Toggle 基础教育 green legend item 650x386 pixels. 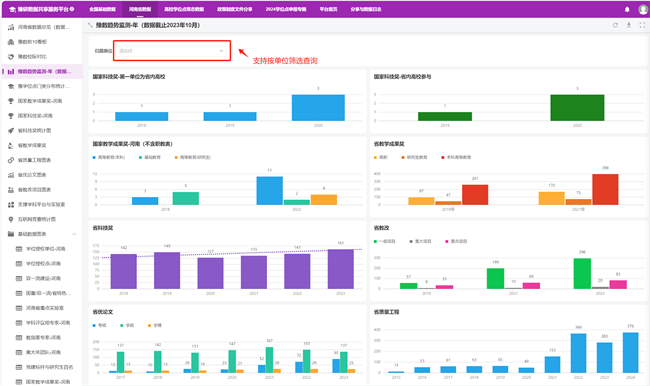click(x=150, y=158)
